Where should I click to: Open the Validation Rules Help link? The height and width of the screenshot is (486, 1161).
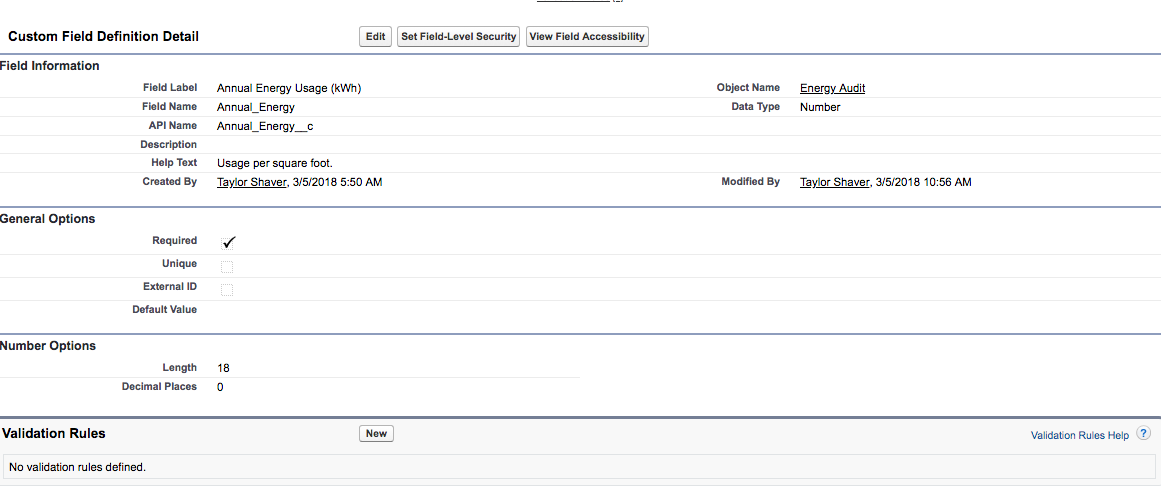(1079, 436)
